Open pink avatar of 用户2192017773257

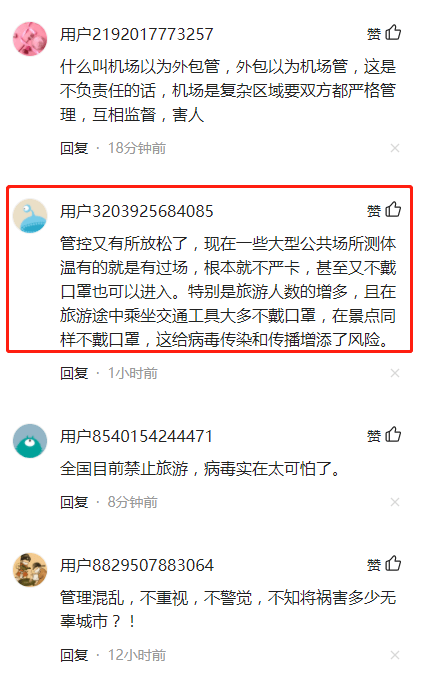click(x=30, y=39)
